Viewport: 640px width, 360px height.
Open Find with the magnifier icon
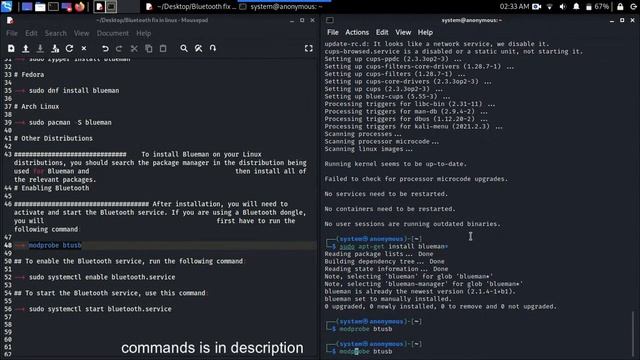coord(184,49)
